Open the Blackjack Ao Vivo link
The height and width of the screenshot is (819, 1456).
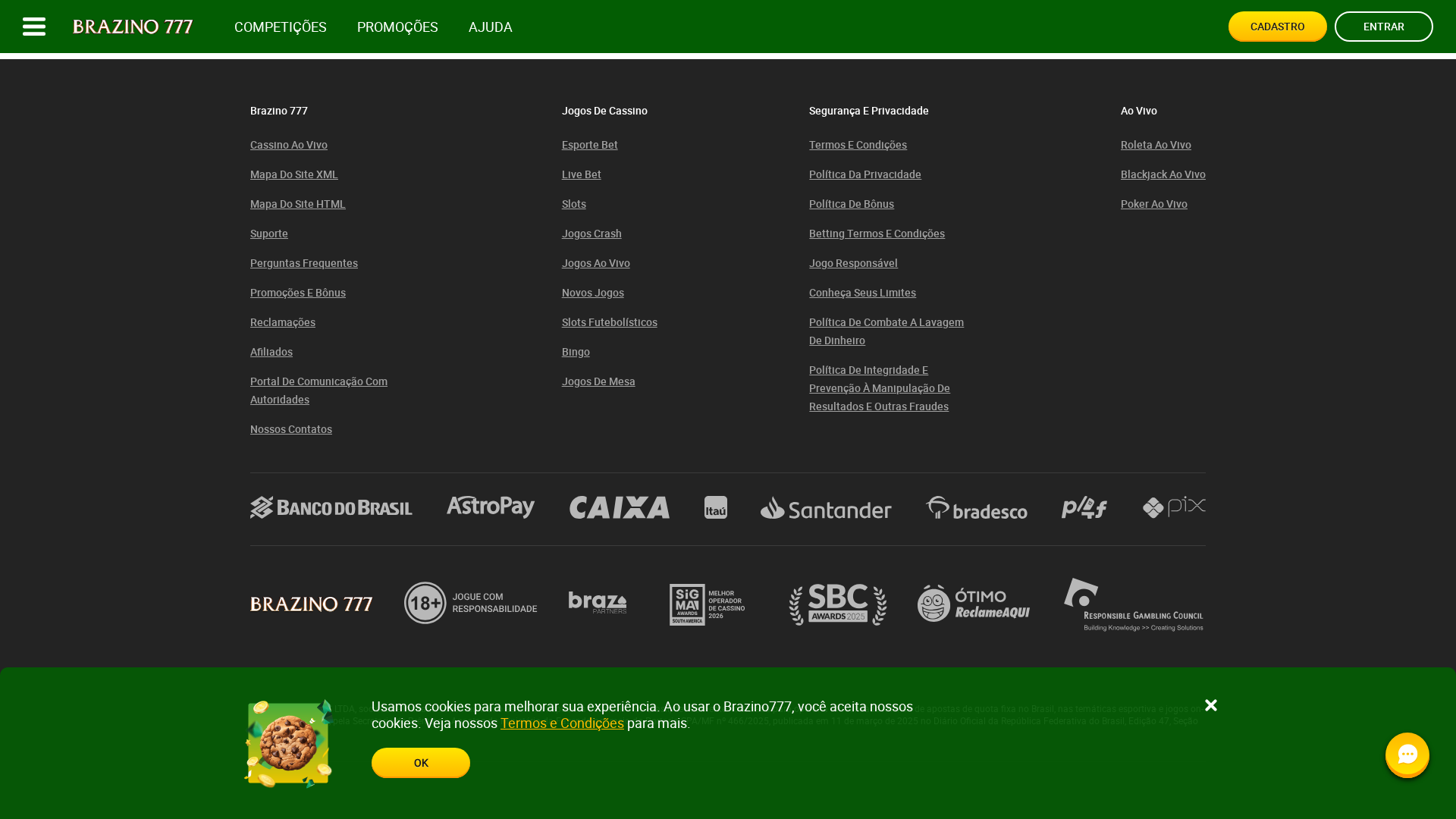(x=1163, y=174)
